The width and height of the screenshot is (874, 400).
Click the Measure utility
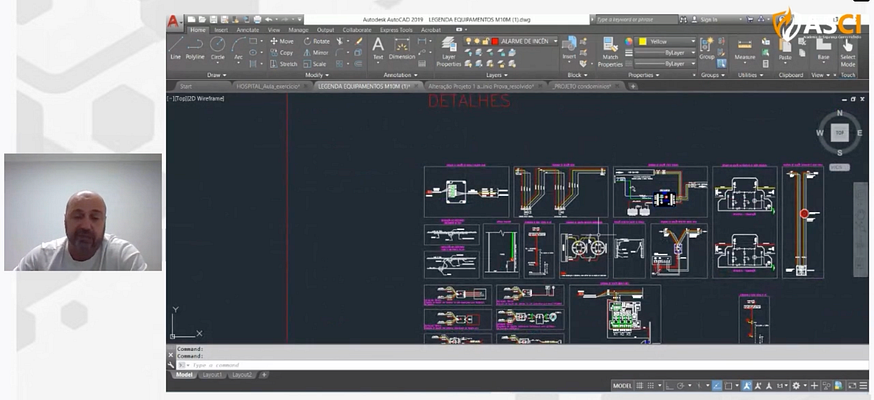[x=745, y=49]
